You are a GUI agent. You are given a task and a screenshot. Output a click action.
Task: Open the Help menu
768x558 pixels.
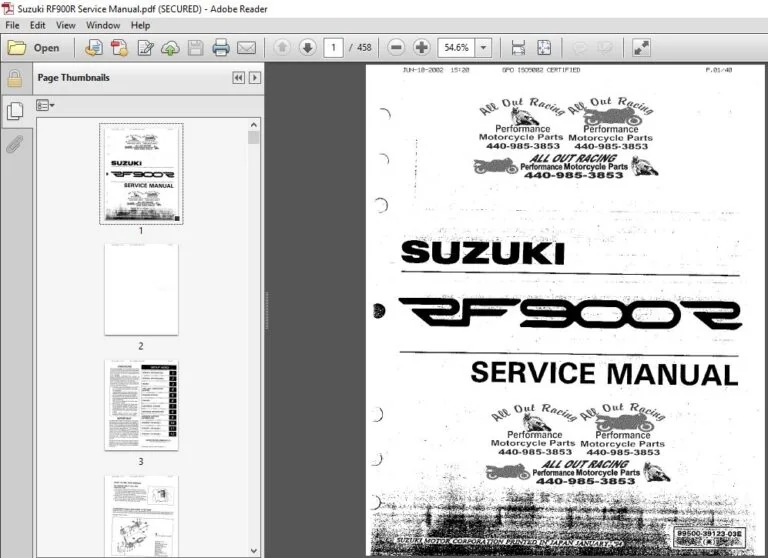coord(140,25)
